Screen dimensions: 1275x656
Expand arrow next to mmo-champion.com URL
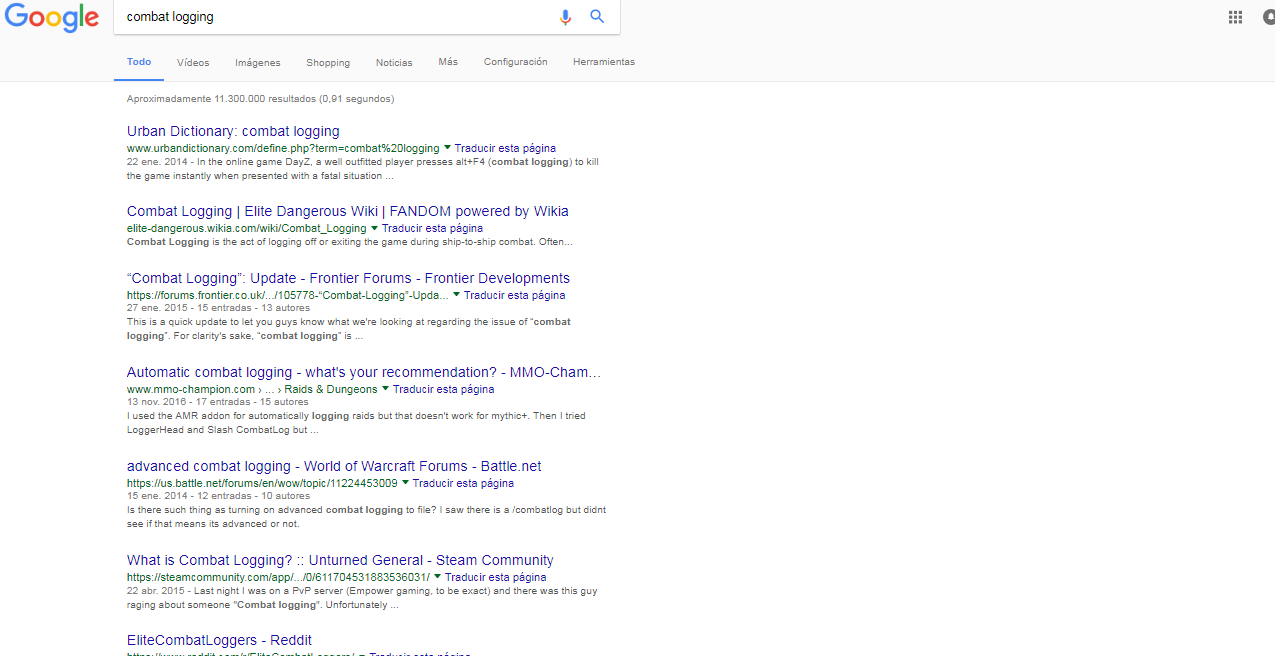tap(385, 389)
